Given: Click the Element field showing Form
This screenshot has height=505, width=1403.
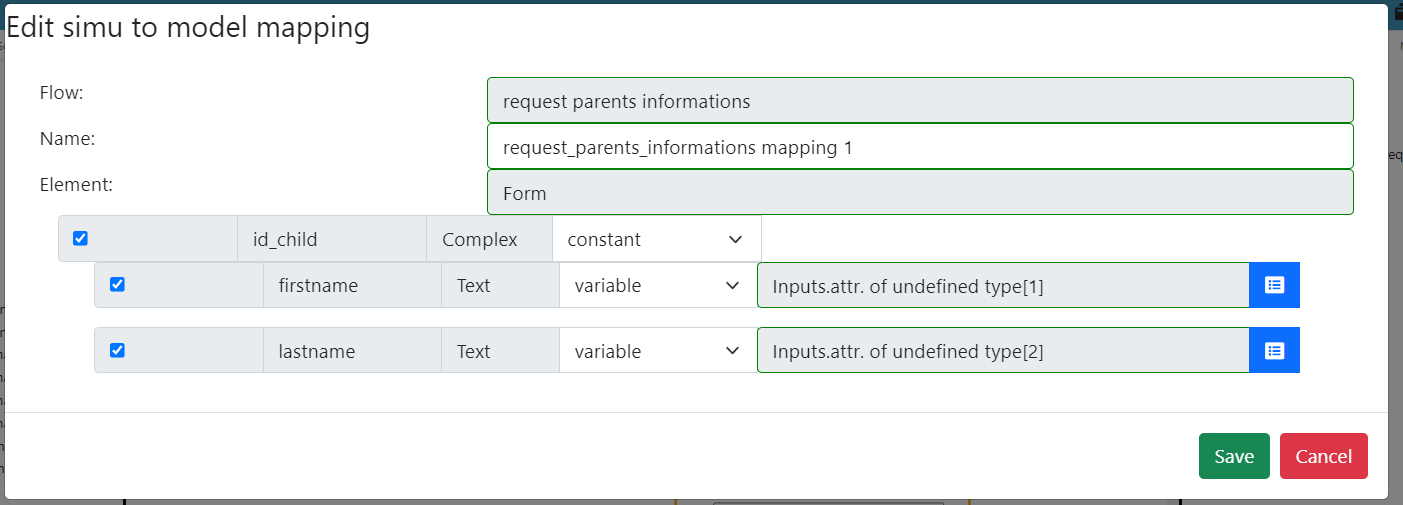Looking at the screenshot, I should click(920, 193).
